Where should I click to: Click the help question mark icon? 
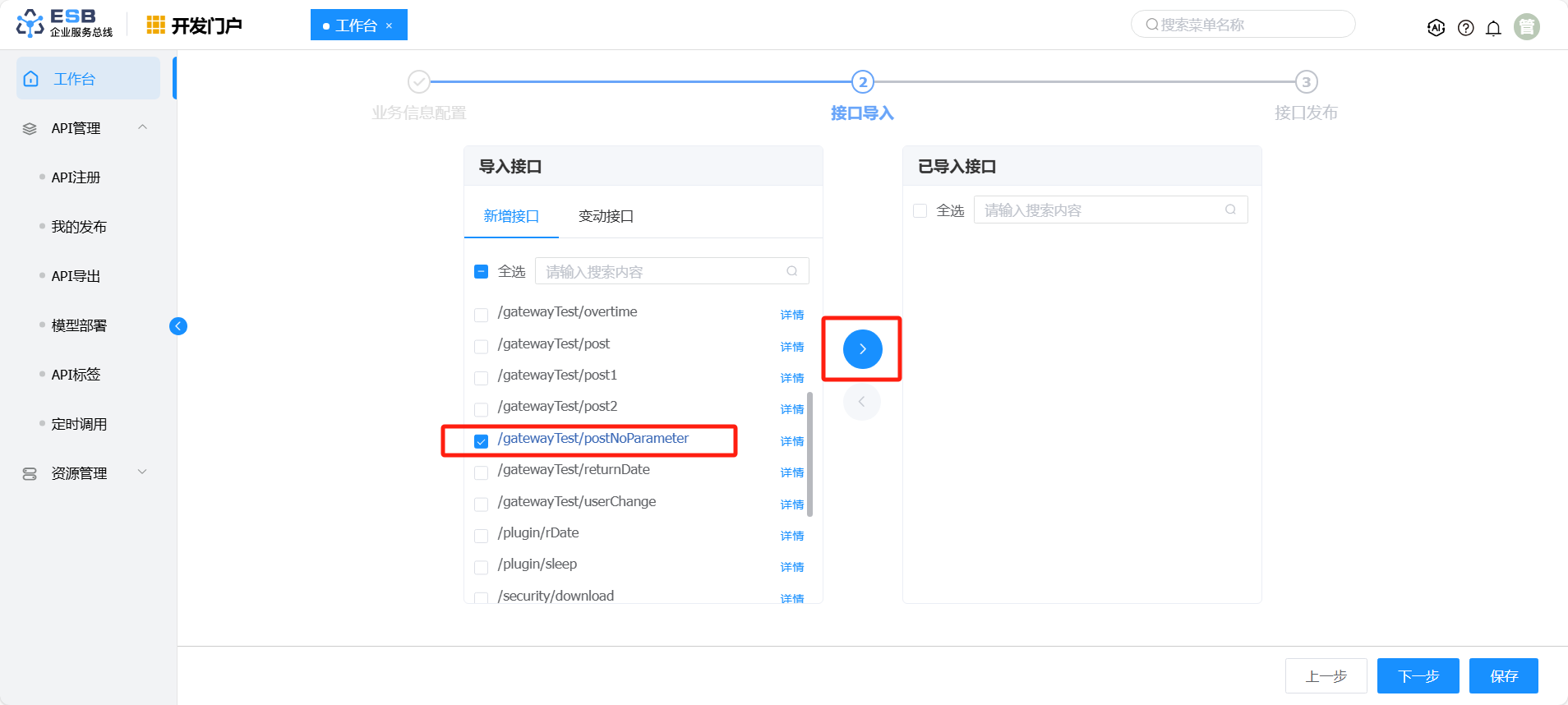pos(1465,28)
